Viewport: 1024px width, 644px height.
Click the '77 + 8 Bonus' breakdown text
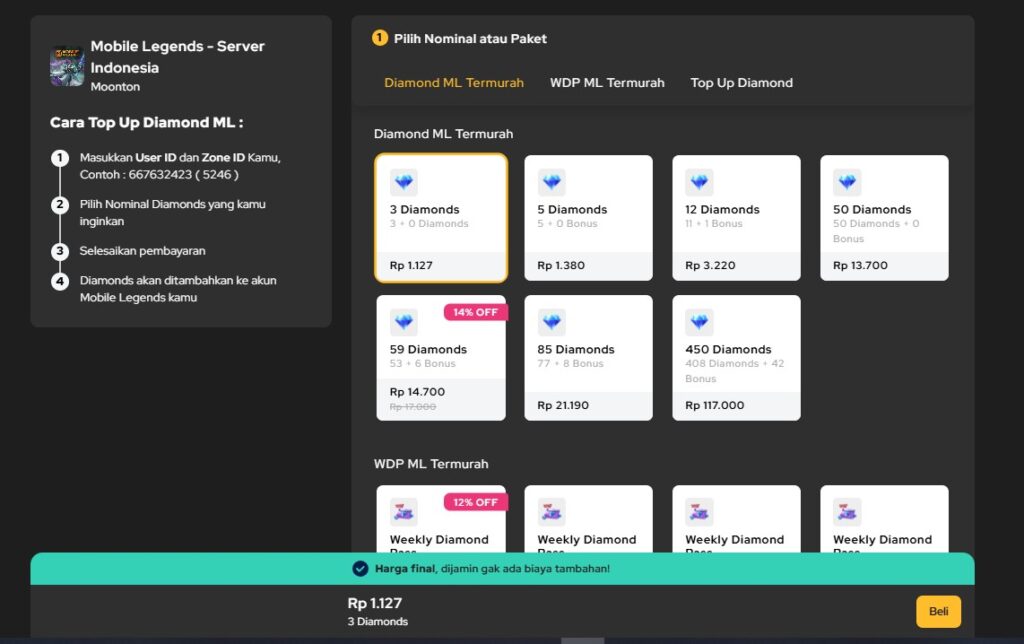[570, 363]
